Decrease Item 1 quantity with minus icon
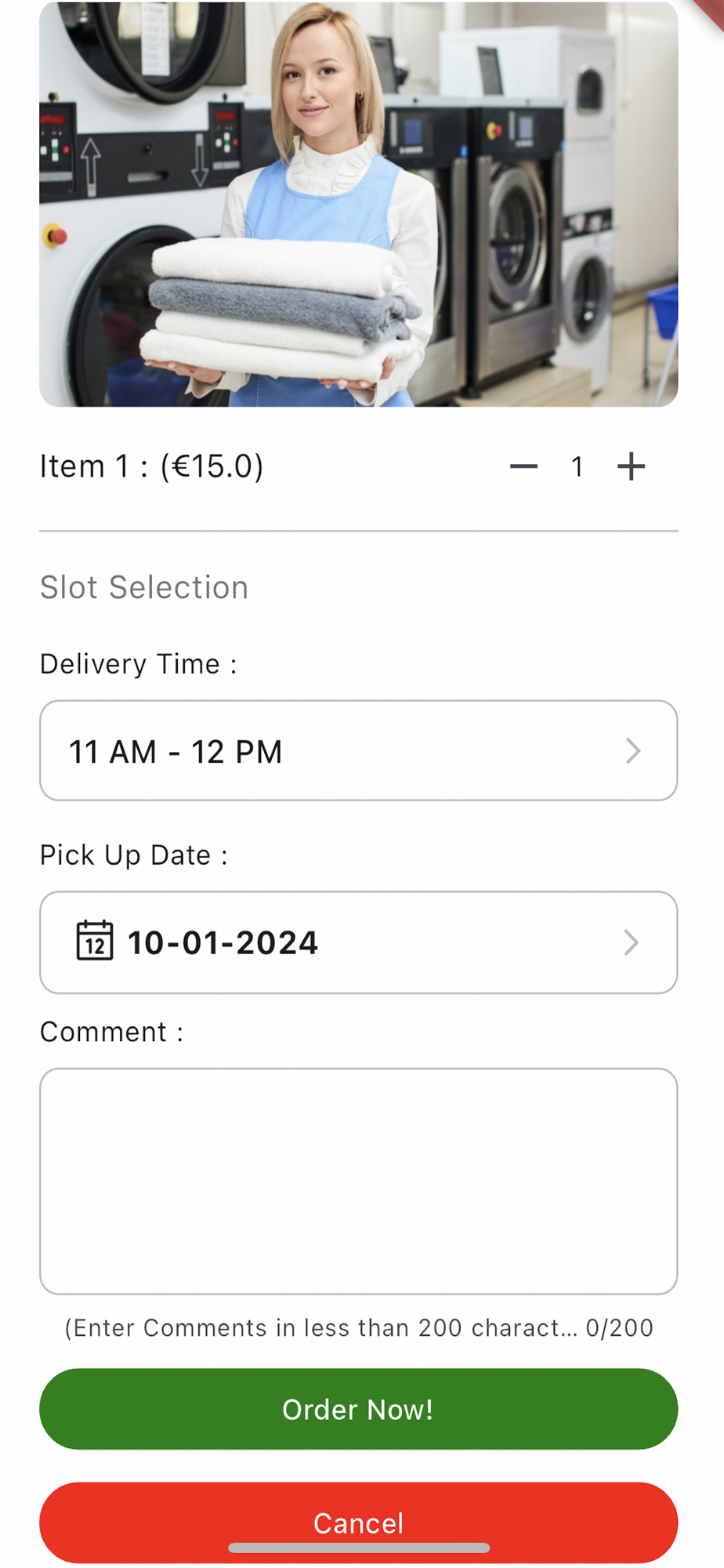This screenshot has height=1568, width=724. tap(523, 466)
